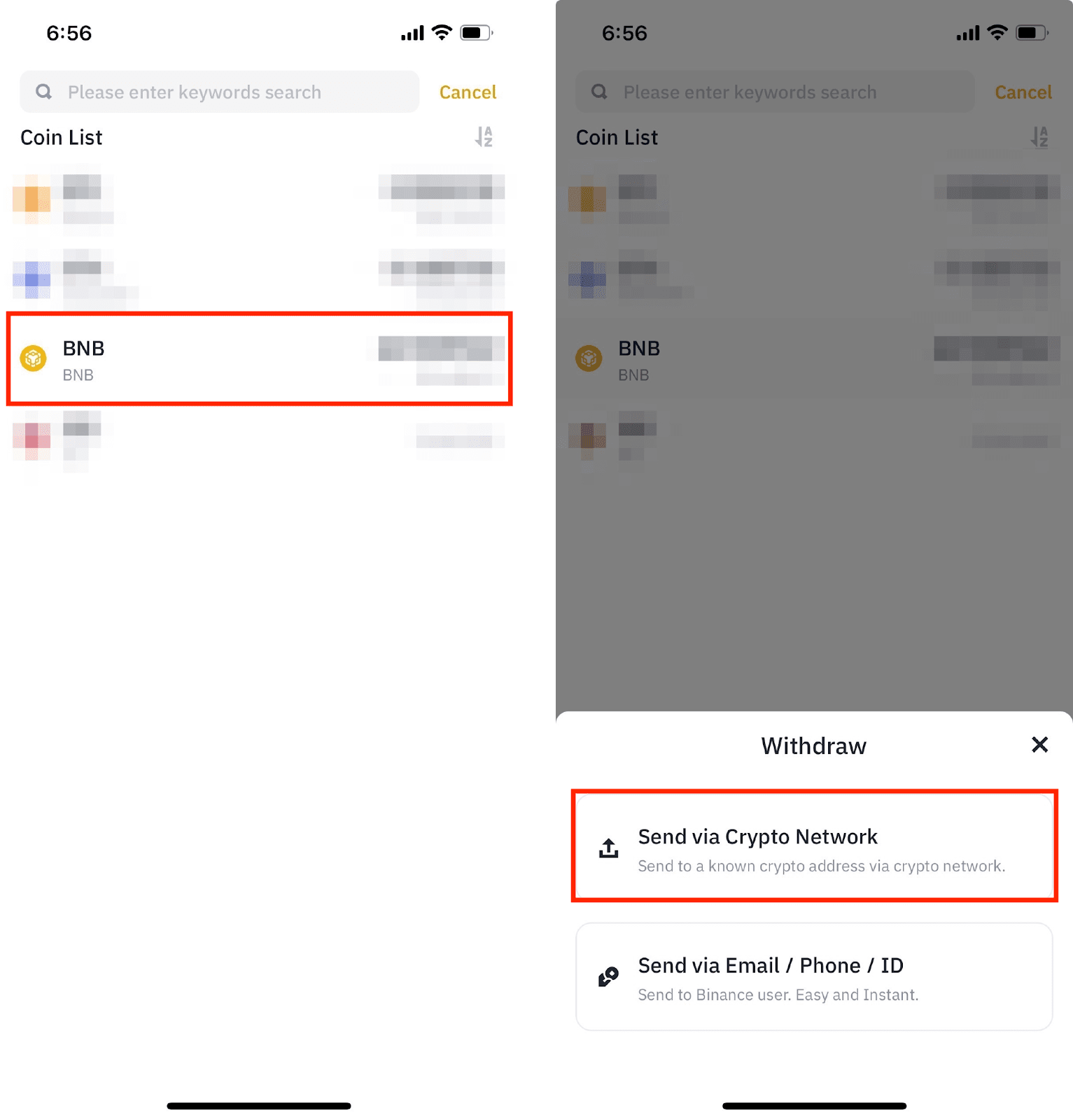Select the blurred red coin in left list
Image resolution: width=1073 pixels, height=1120 pixels.
pyautogui.click(x=259, y=440)
